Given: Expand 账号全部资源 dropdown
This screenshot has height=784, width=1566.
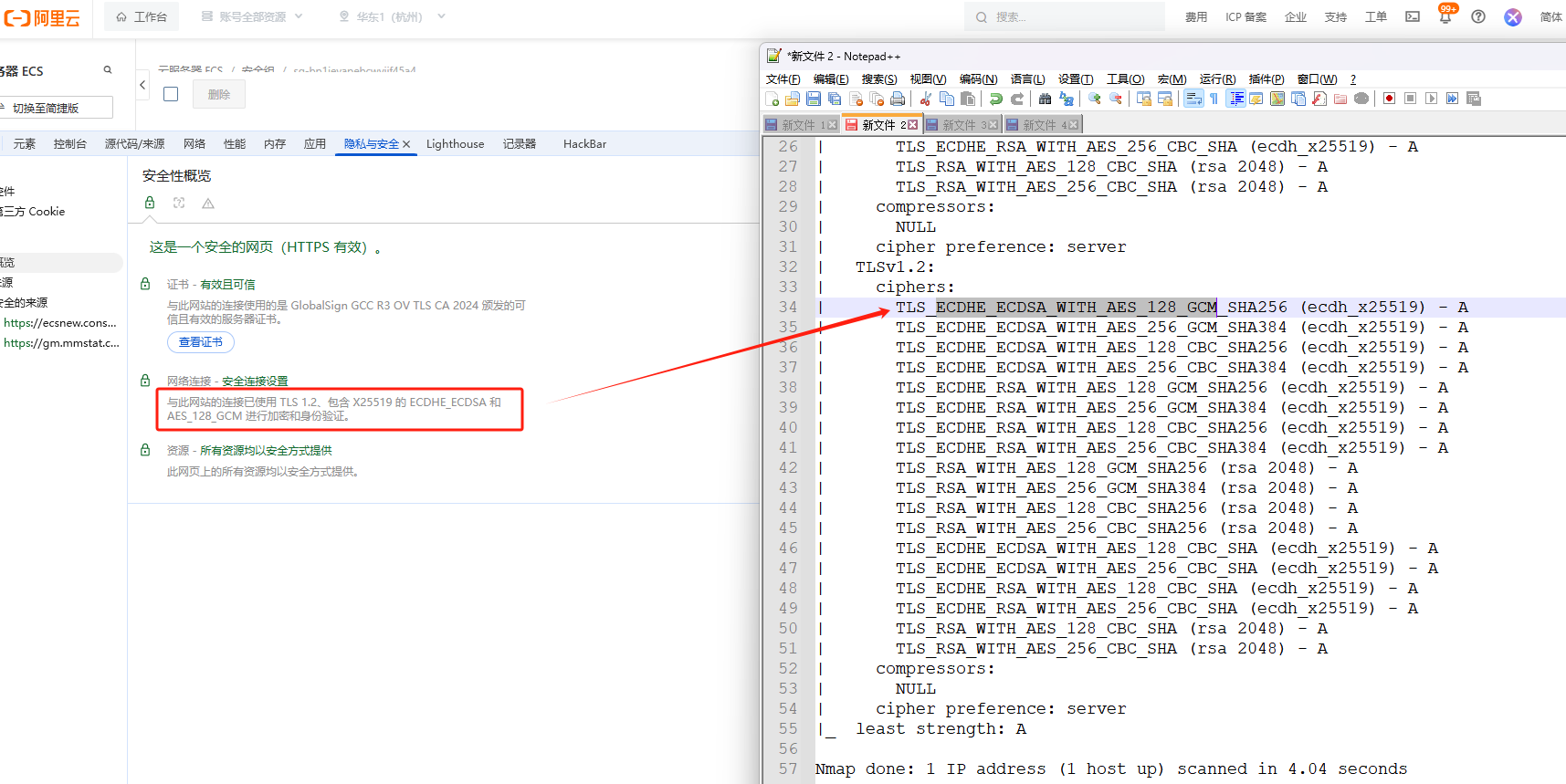Looking at the screenshot, I should pyautogui.click(x=252, y=16).
